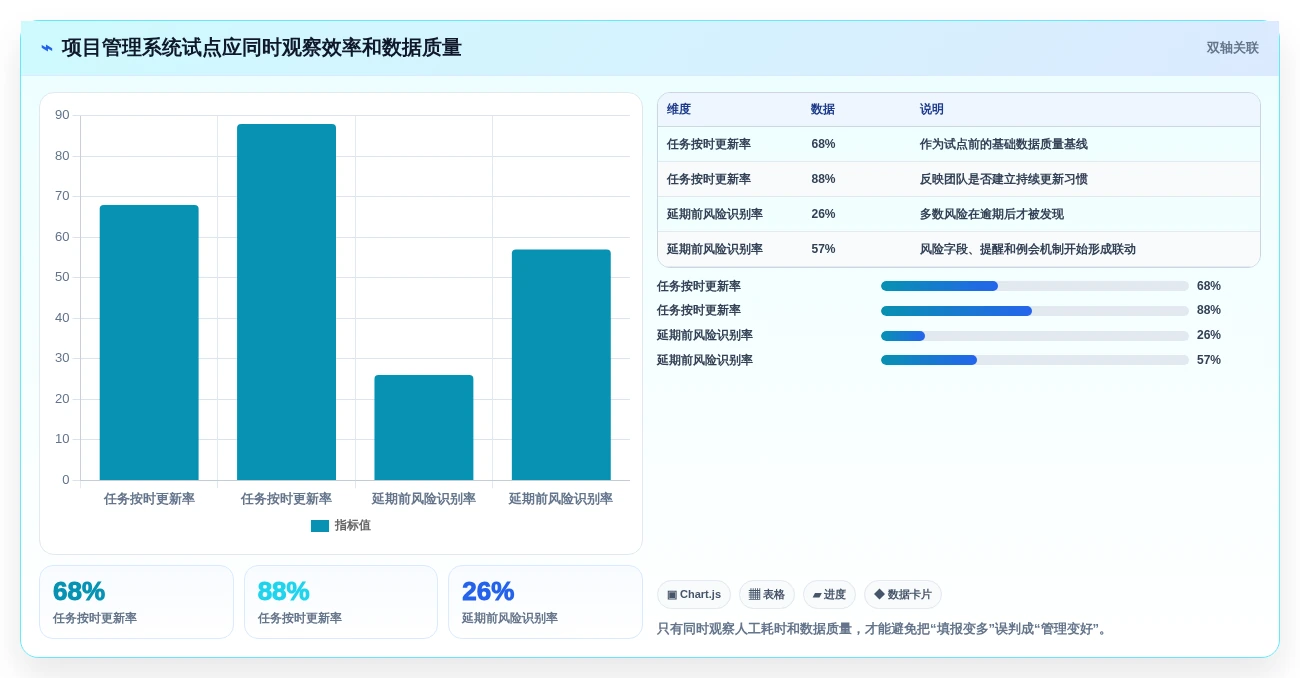This screenshot has width=1300, height=678.
Task: Click the 表格 tag chip
Action: click(x=767, y=595)
